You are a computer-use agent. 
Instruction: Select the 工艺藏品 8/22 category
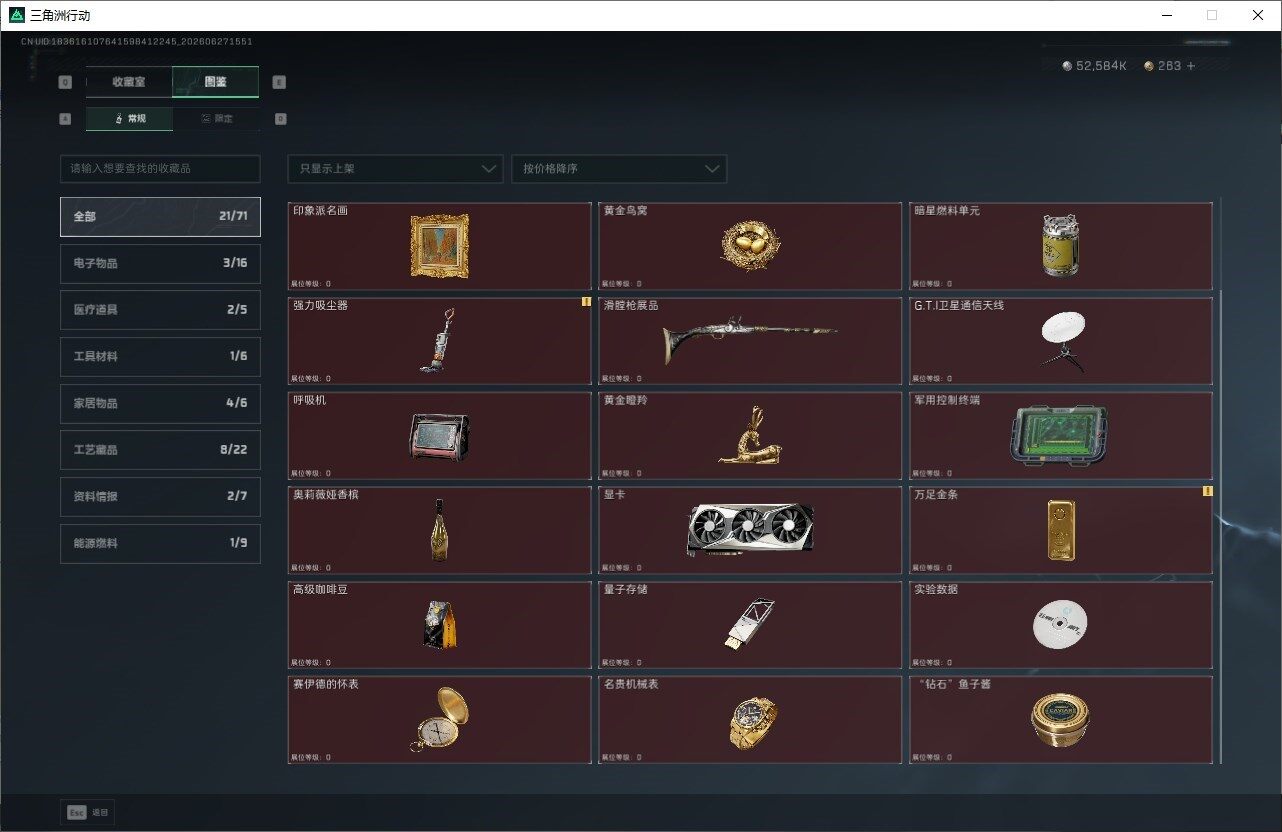click(160, 450)
